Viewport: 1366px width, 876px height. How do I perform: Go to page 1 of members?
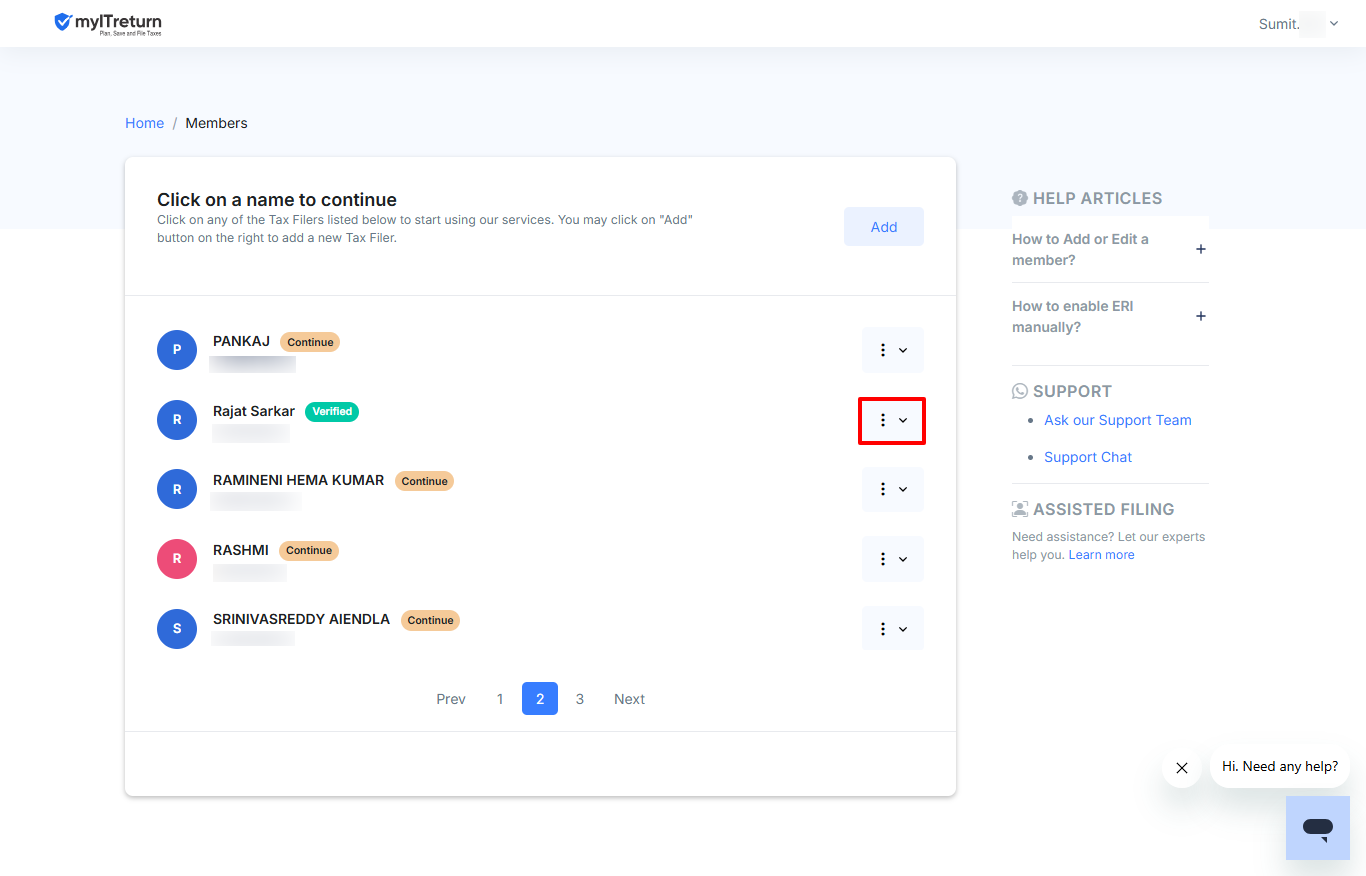pyautogui.click(x=500, y=699)
